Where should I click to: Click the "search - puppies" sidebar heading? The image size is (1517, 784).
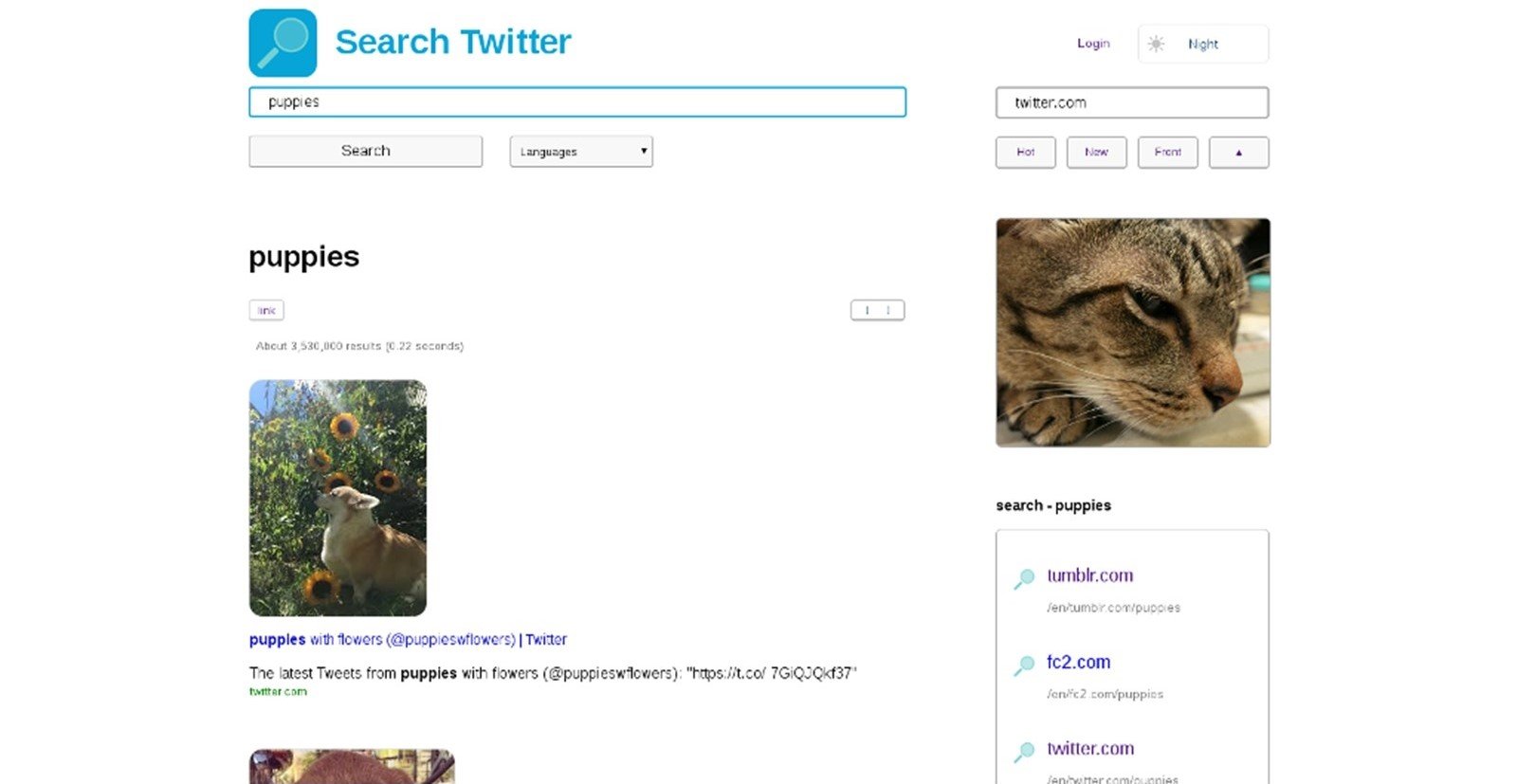tap(1053, 505)
